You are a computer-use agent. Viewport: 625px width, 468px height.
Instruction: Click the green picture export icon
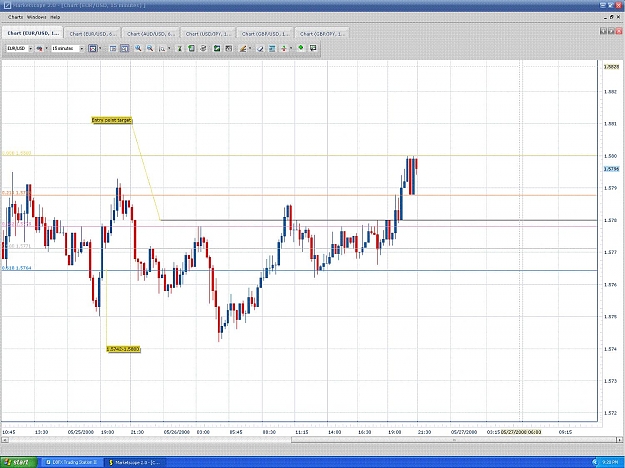216,49
